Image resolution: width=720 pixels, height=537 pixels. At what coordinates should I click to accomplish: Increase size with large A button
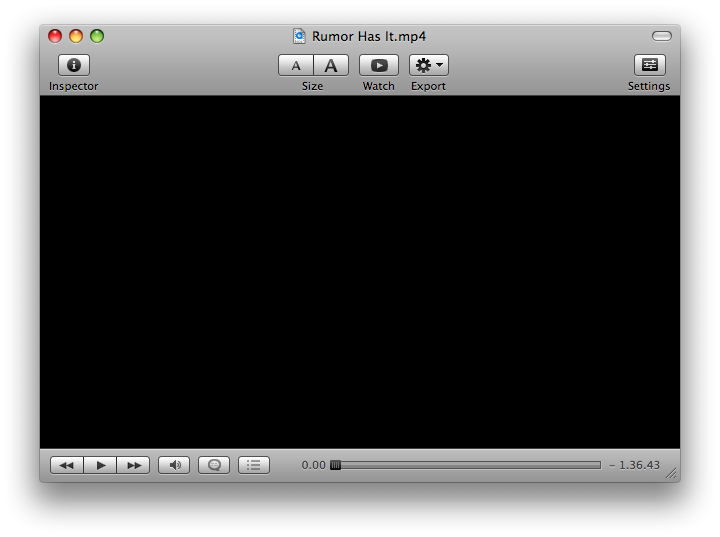coord(331,65)
